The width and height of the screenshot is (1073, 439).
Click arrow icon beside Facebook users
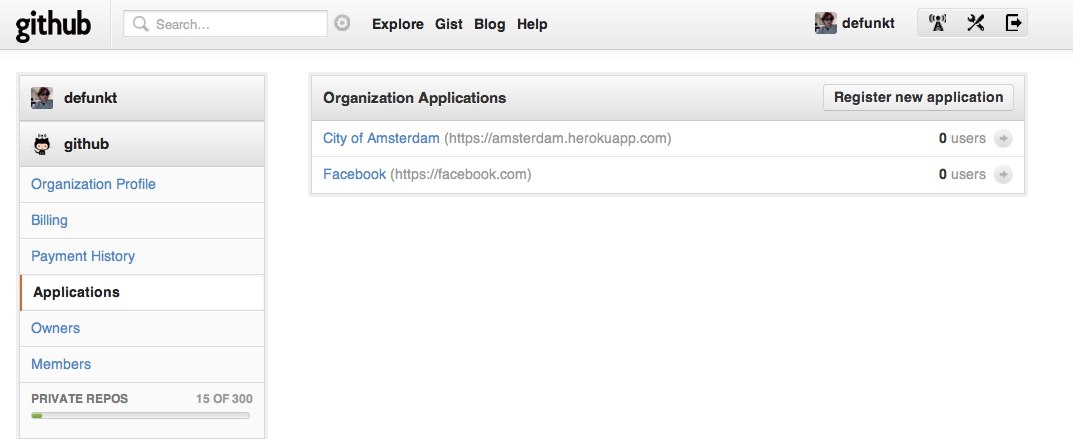click(x=1003, y=175)
